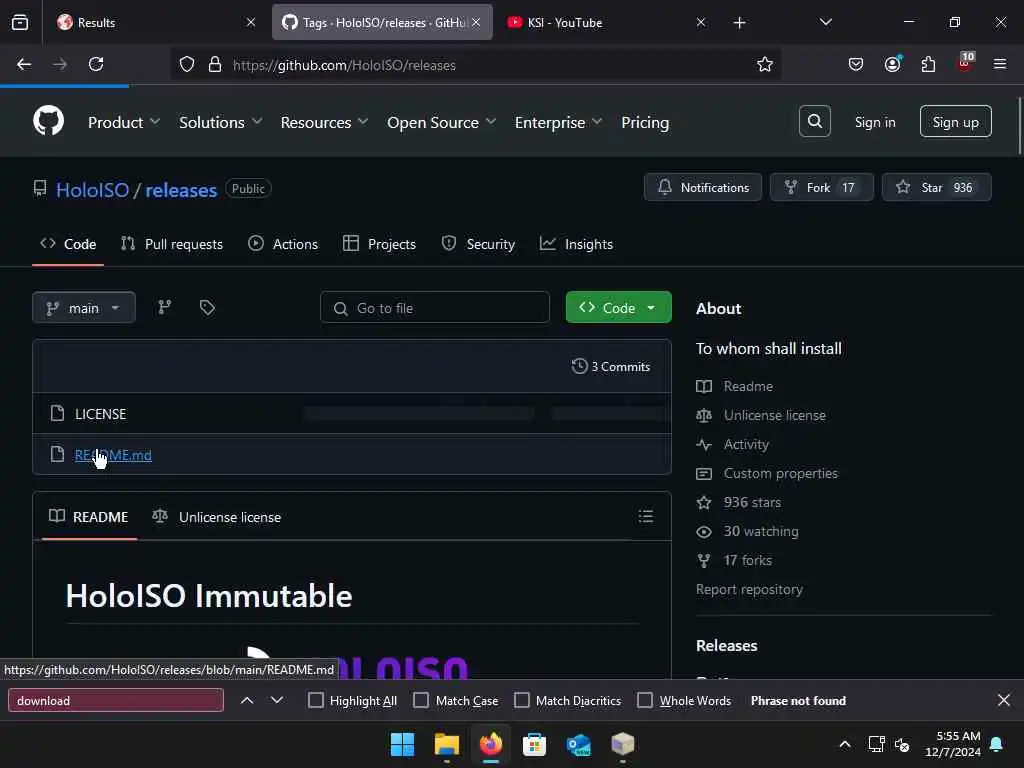Viewport: 1024px width, 768px height.
Task: Open the tags icon beside branches
Action: point(207,308)
